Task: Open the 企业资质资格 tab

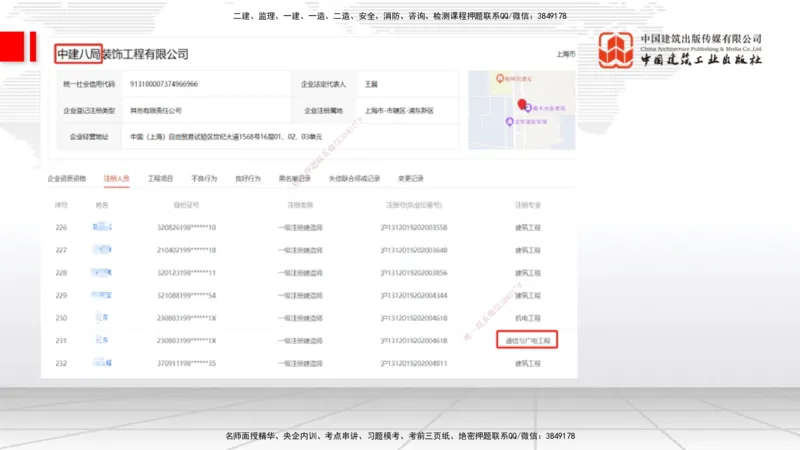Action: click(x=67, y=179)
